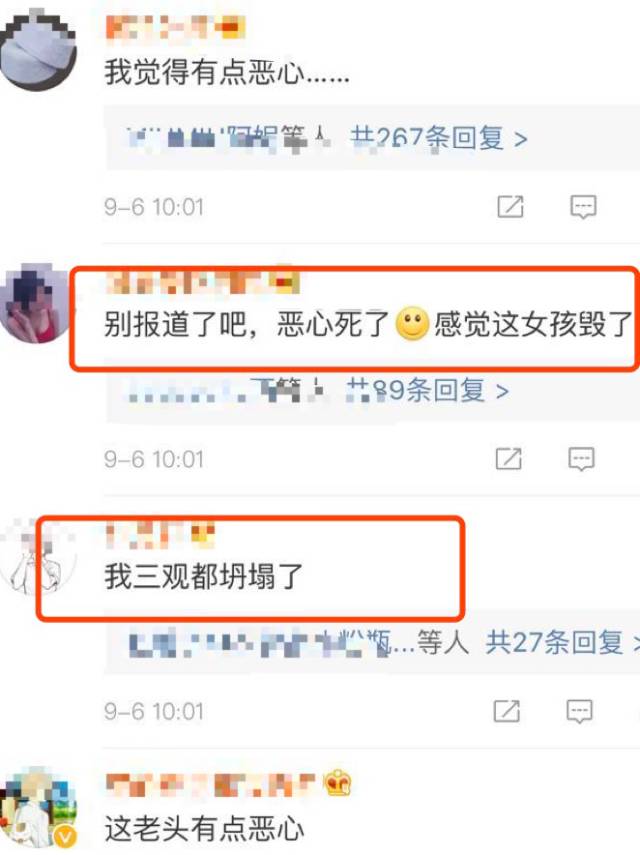Image resolution: width=640 pixels, height=855 pixels.
Task: Expand 共89条回复 replies
Action: [427, 390]
